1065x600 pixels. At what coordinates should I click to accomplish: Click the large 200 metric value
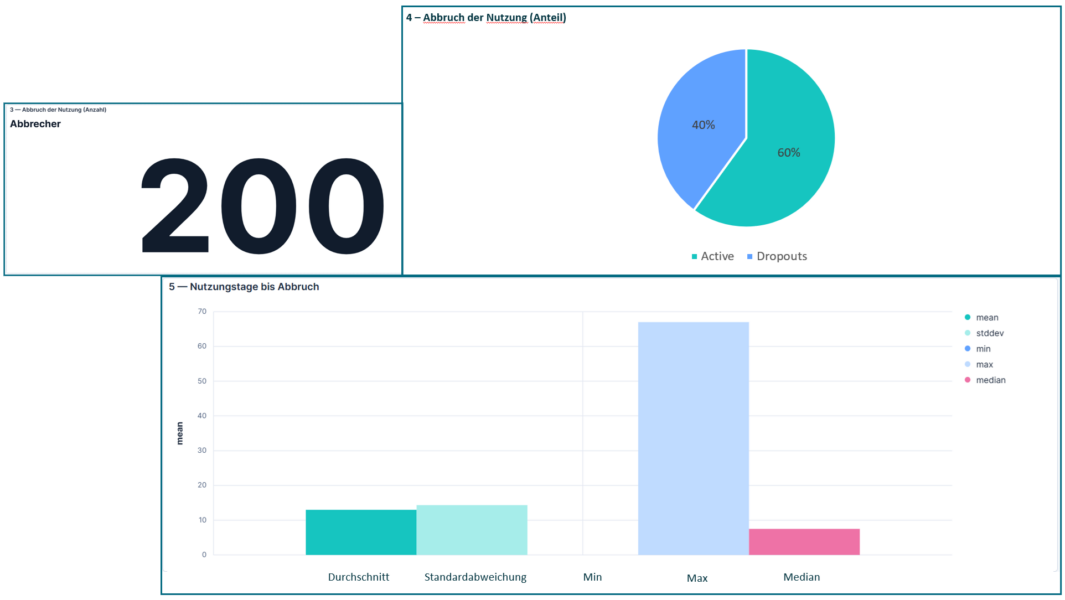click(x=262, y=206)
